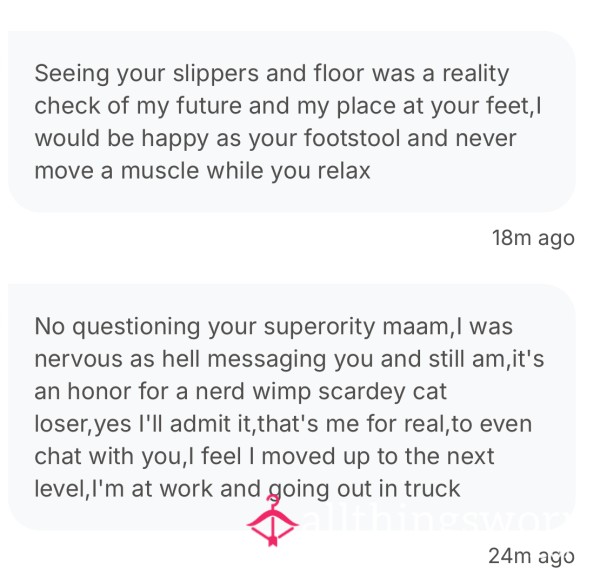The image size is (600, 575).
Task: Click the word 'messaging' in second message
Action: [x=267, y=360]
